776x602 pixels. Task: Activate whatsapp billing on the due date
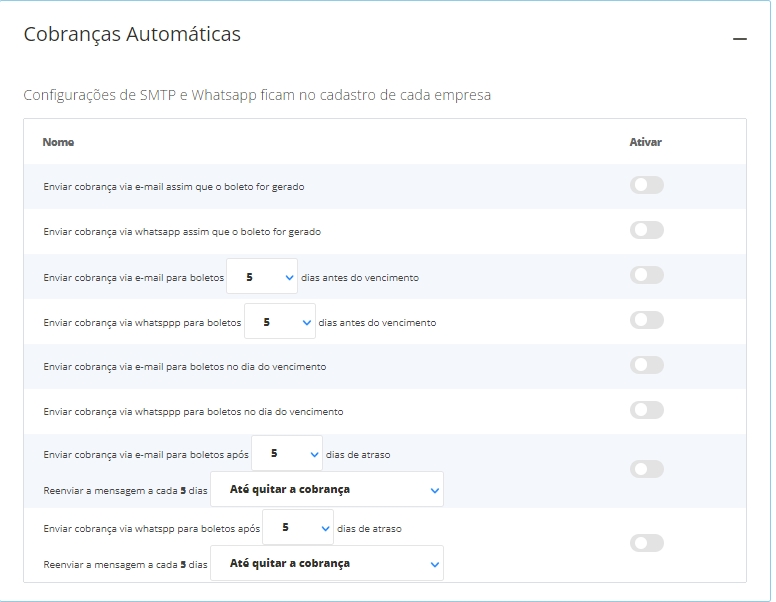(x=646, y=410)
